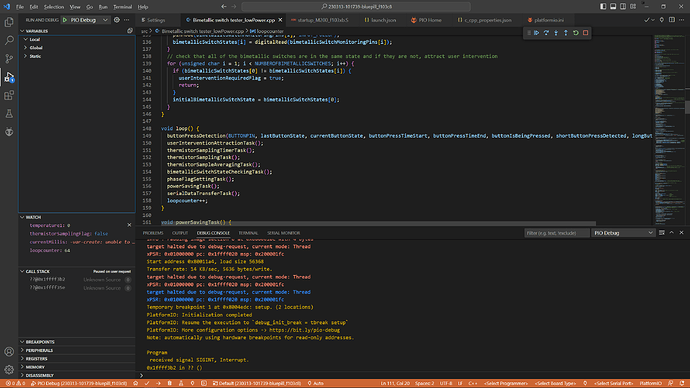Screen dimensions: 690x388
Task: Step over the current line in debug toolbar
Action: point(546,33)
